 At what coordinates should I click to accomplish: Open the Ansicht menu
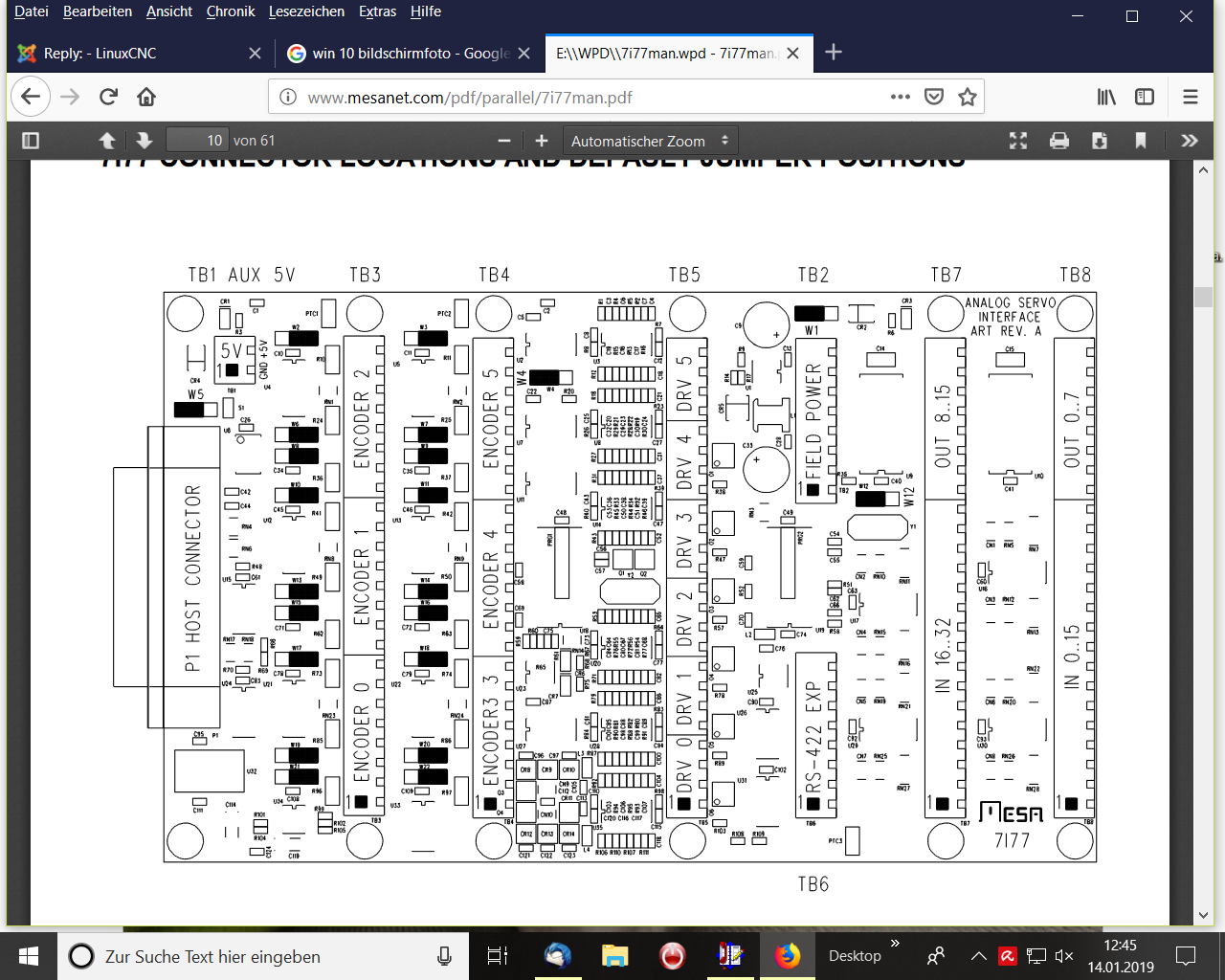point(169,11)
